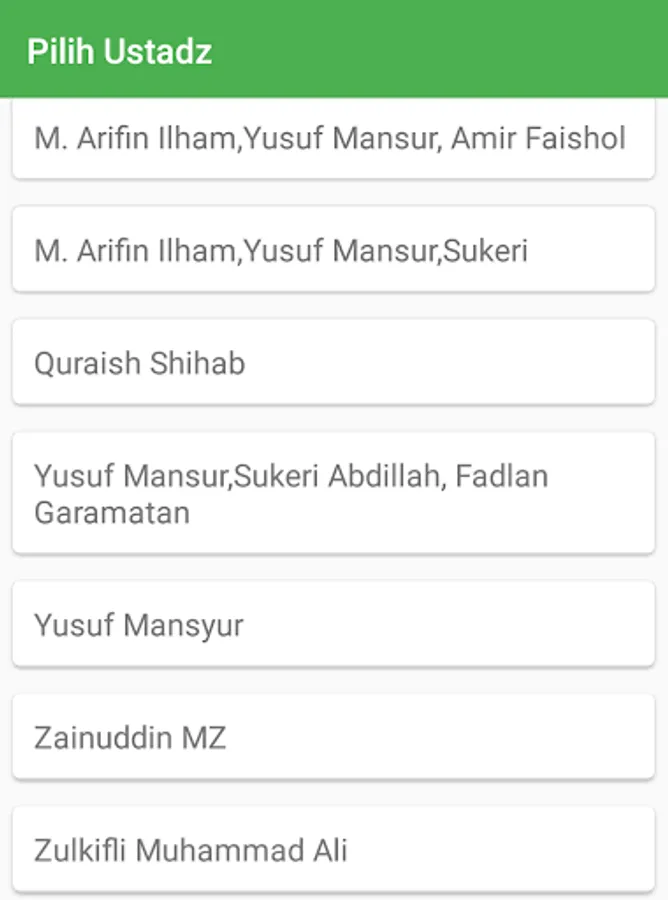Screen dimensions: 668x900
Task: Open the Fadlan Garamatan group entry
Action: point(333,493)
